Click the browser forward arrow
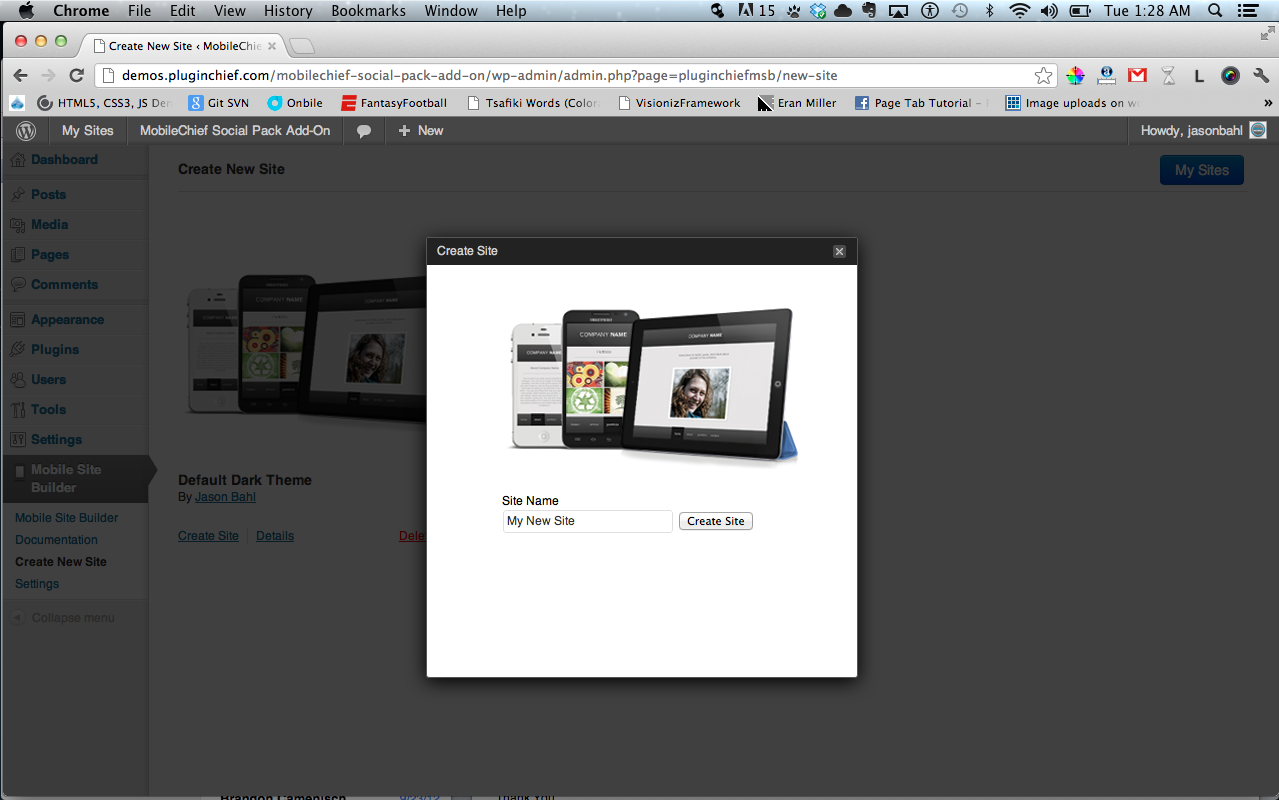 click(x=48, y=75)
